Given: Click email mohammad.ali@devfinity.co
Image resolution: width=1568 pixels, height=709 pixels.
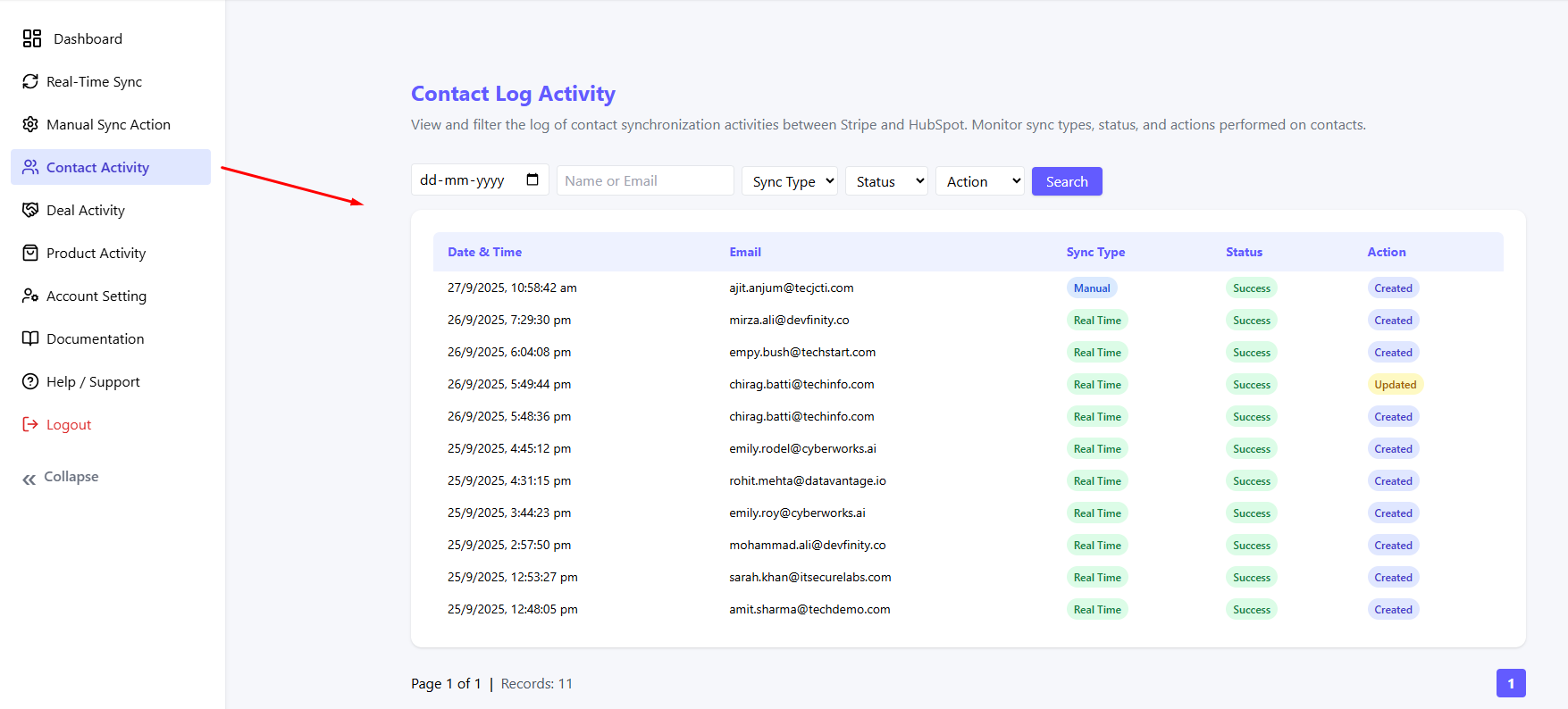Looking at the screenshot, I should (x=808, y=545).
